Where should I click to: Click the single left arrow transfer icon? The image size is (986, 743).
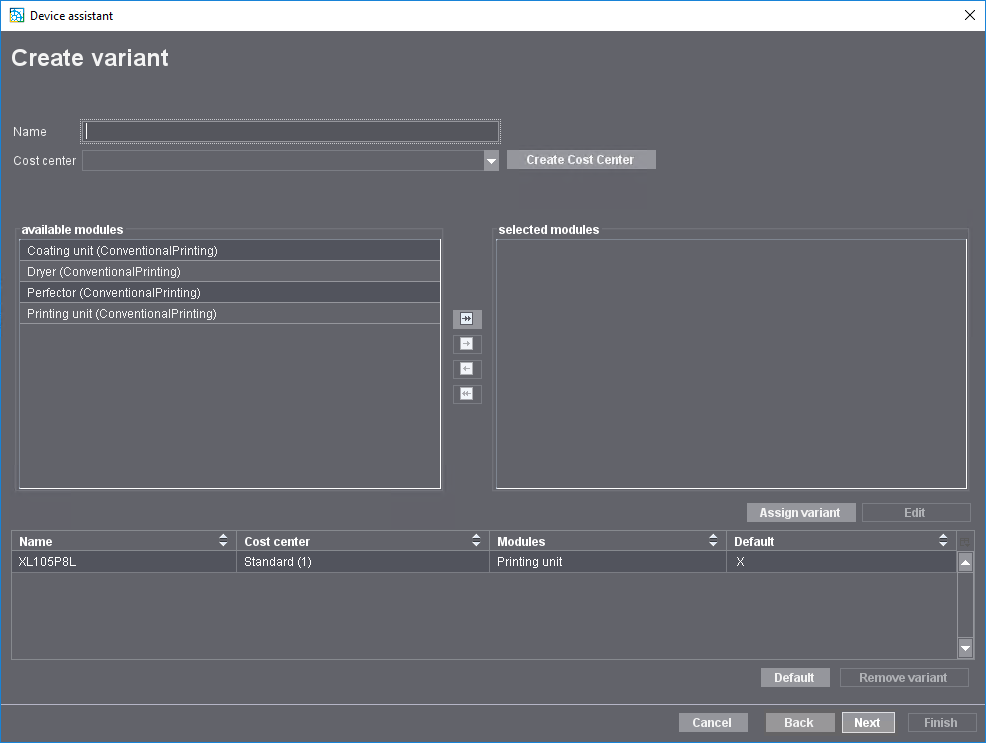click(x=466, y=368)
